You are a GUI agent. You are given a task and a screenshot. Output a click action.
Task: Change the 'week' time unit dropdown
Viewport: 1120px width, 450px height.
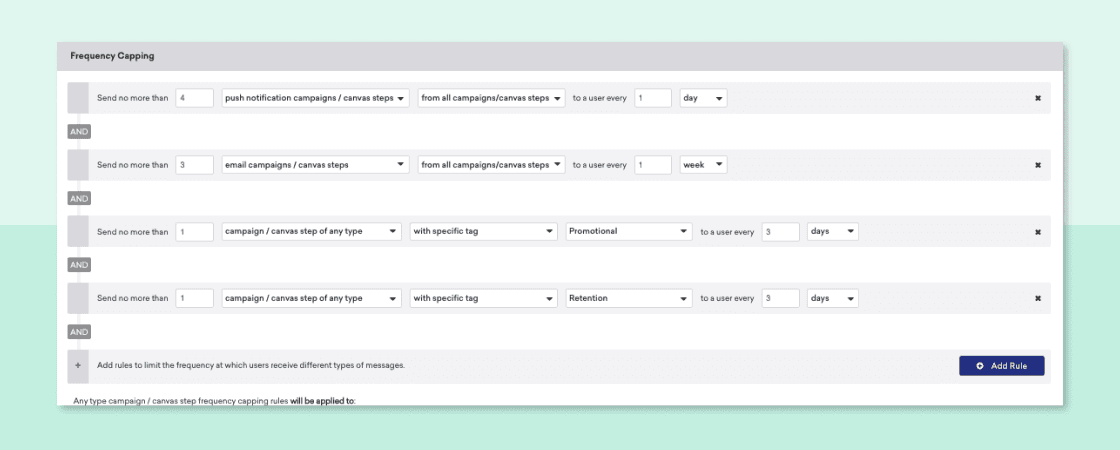[x=703, y=165]
